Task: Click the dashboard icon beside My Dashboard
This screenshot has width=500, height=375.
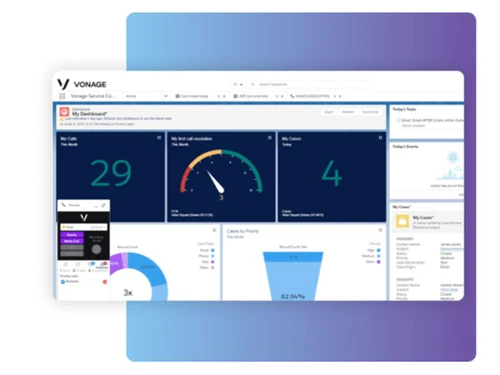Action: pos(64,112)
